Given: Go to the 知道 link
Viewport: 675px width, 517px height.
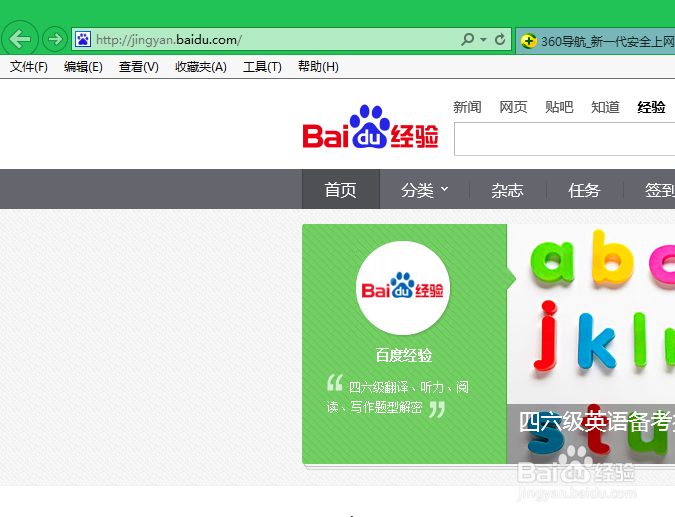Looking at the screenshot, I should (x=605, y=107).
